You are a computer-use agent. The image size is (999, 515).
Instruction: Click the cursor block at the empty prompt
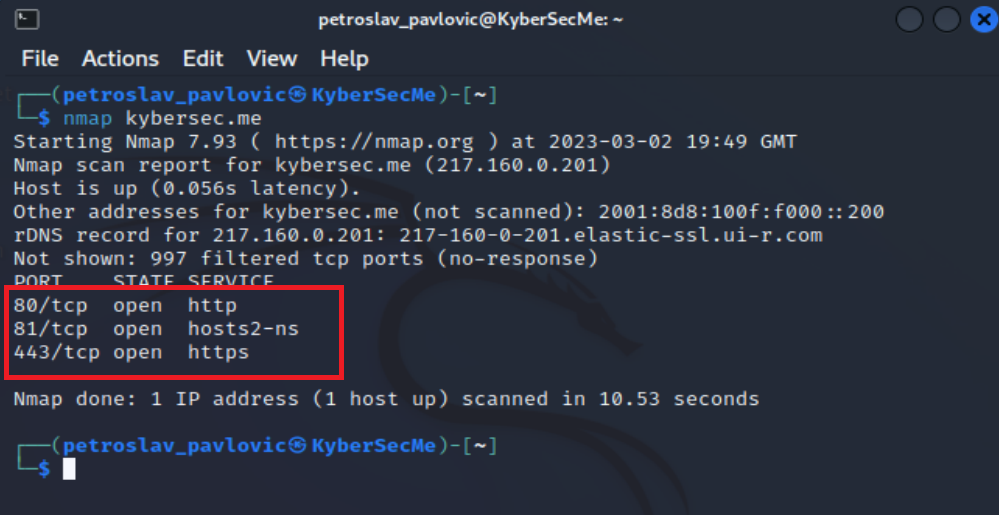coord(69,468)
